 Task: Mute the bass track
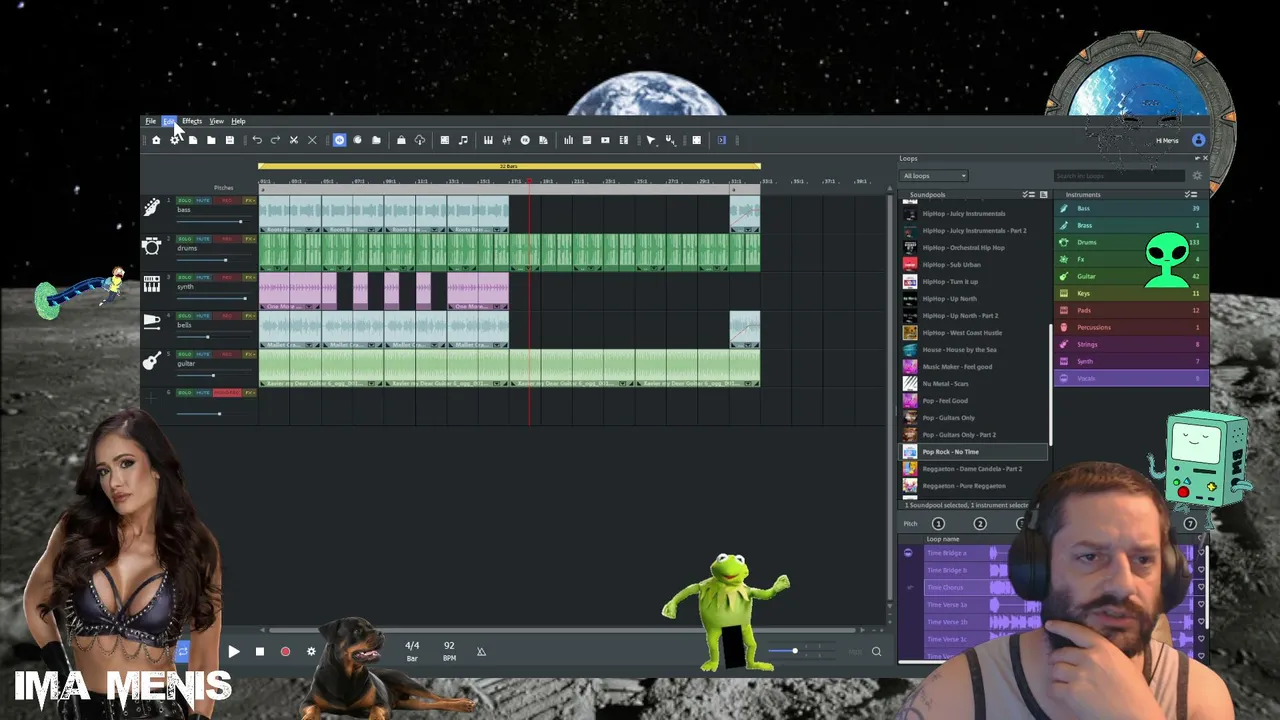[203, 201]
